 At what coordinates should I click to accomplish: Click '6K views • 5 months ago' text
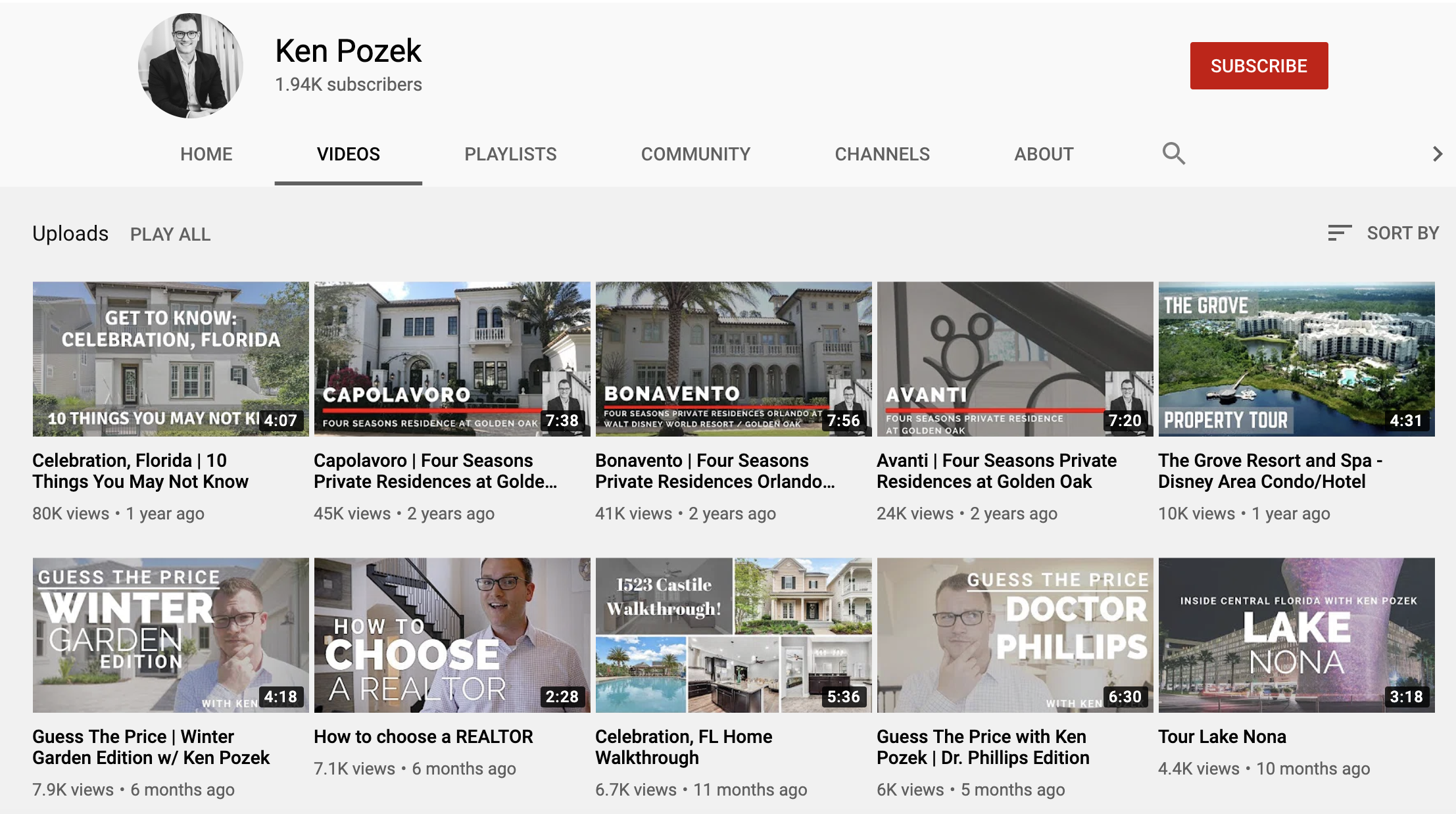[x=971, y=790]
